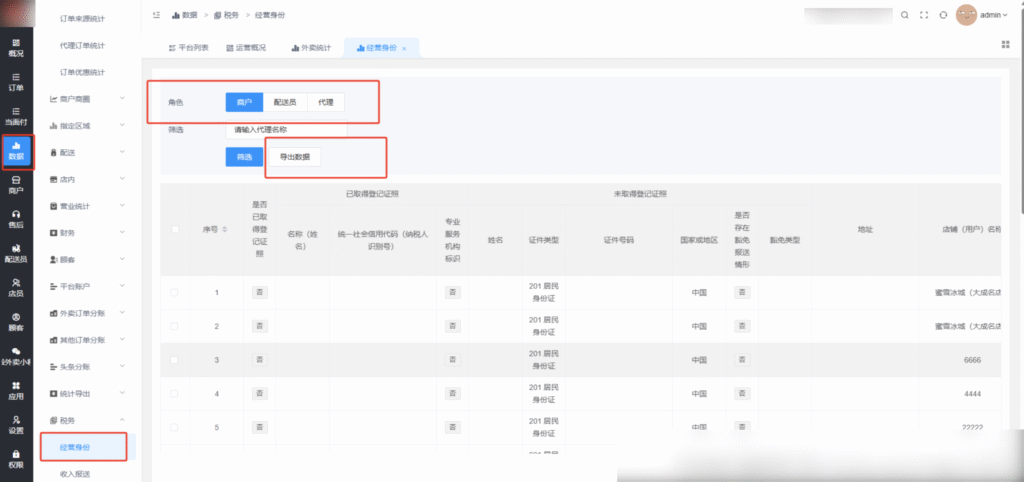1024x482 pixels.
Task: Open the 订单 orders sidebar icon
Action: (16, 82)
